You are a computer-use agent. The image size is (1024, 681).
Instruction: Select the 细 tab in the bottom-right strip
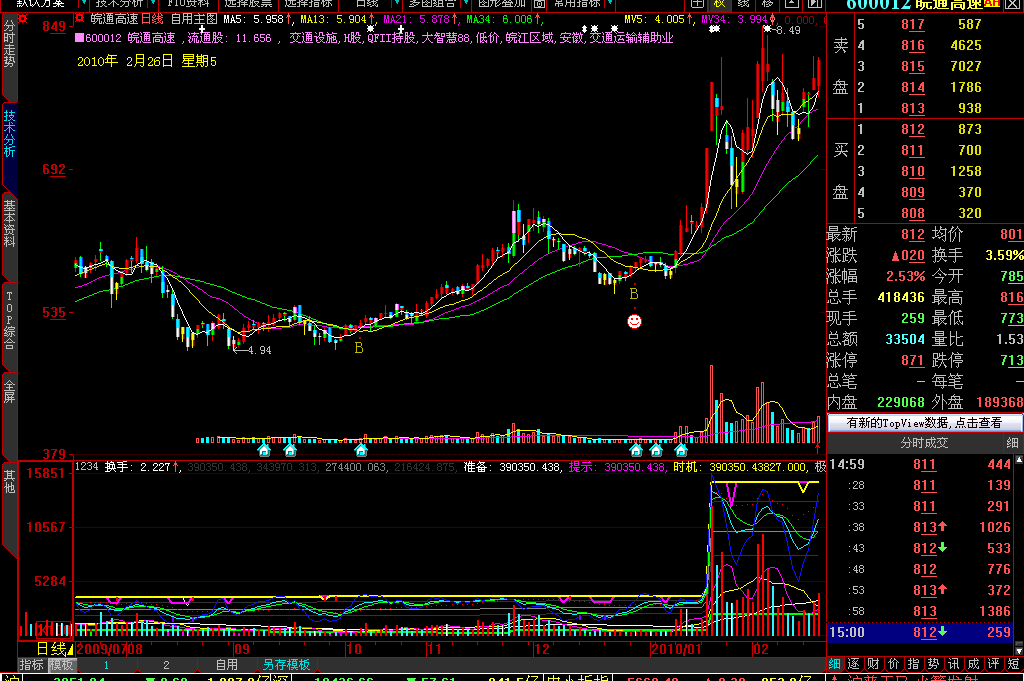tap(835, 664)
